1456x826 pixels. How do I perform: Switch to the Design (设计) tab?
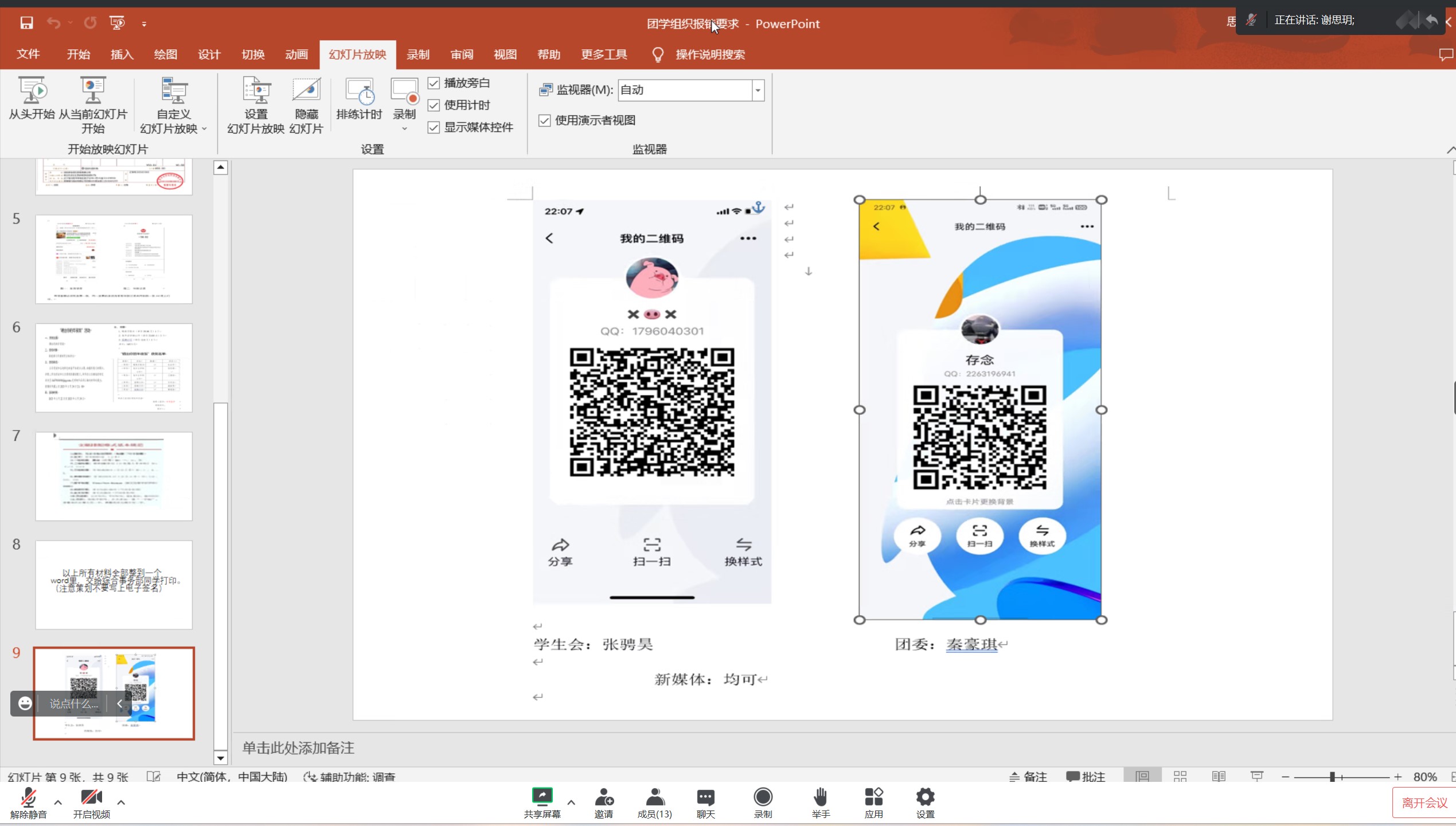pyautogui.click(x=209, y=54)
